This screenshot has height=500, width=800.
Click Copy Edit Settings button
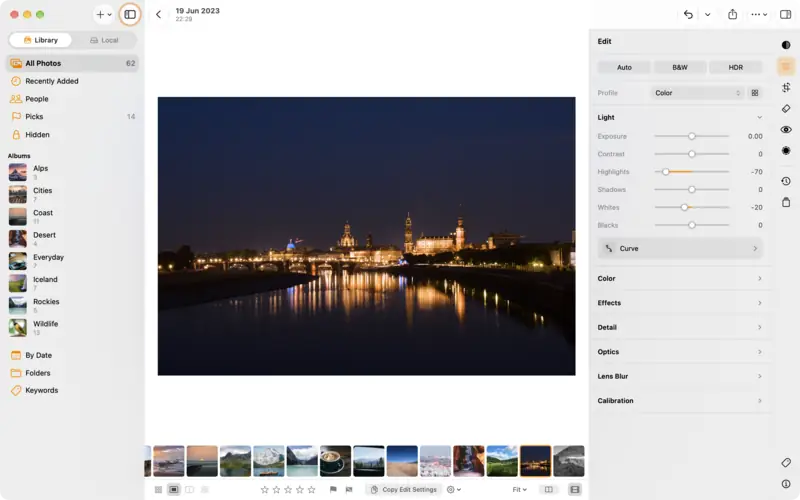404,489
